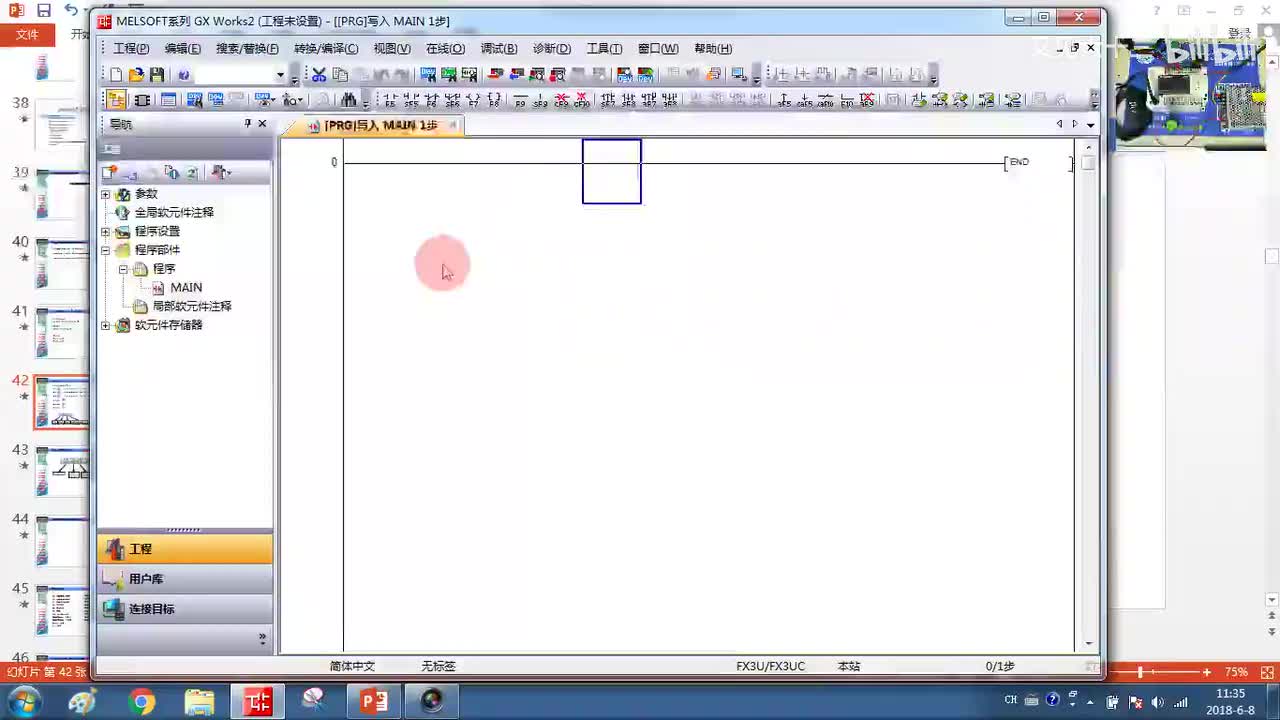1280x720 pixels.
Task: Select the MAIN program in the tree
Action: (x=186, y=288)
